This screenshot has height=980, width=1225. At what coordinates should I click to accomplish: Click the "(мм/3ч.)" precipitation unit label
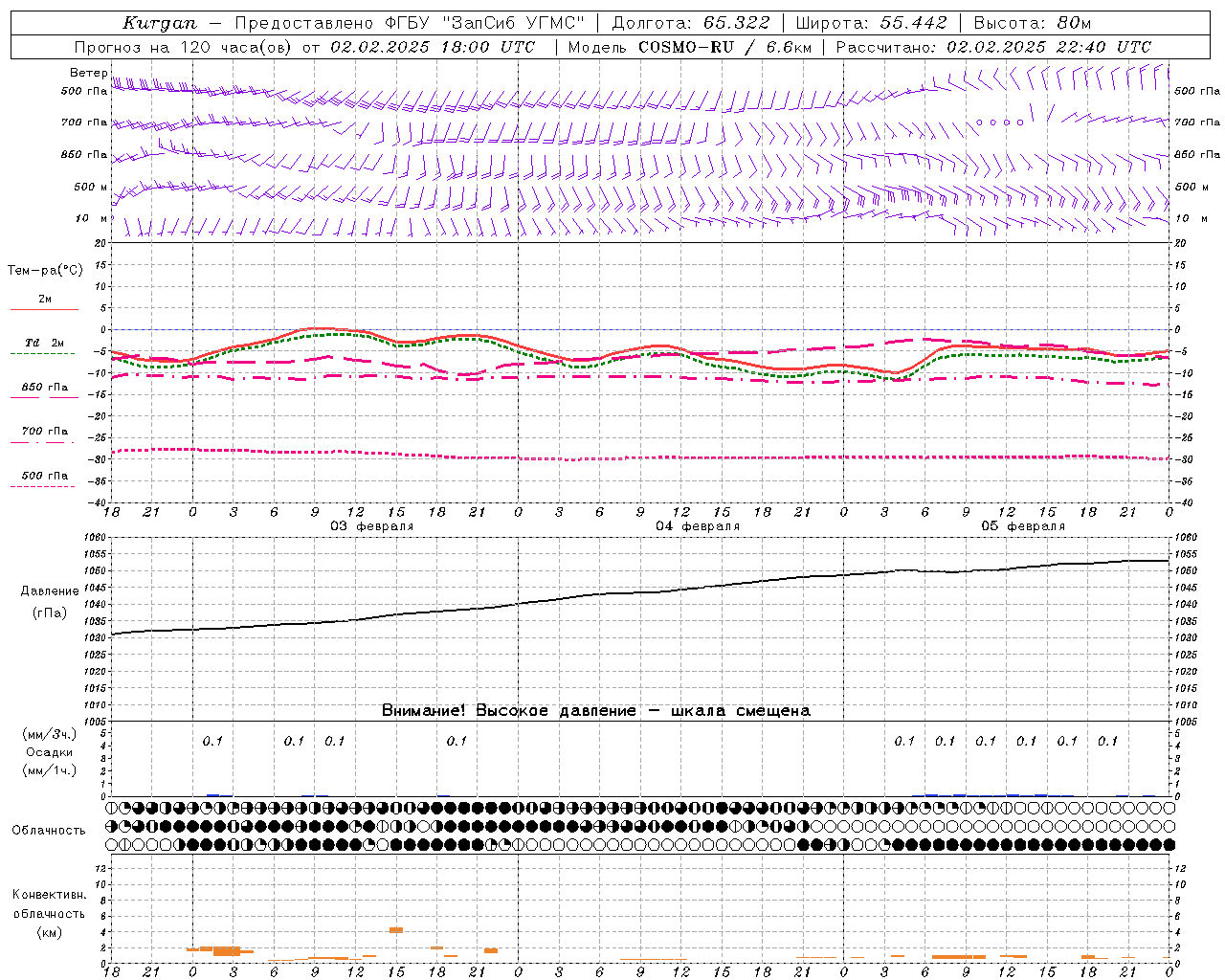click(x=50, y=734)
